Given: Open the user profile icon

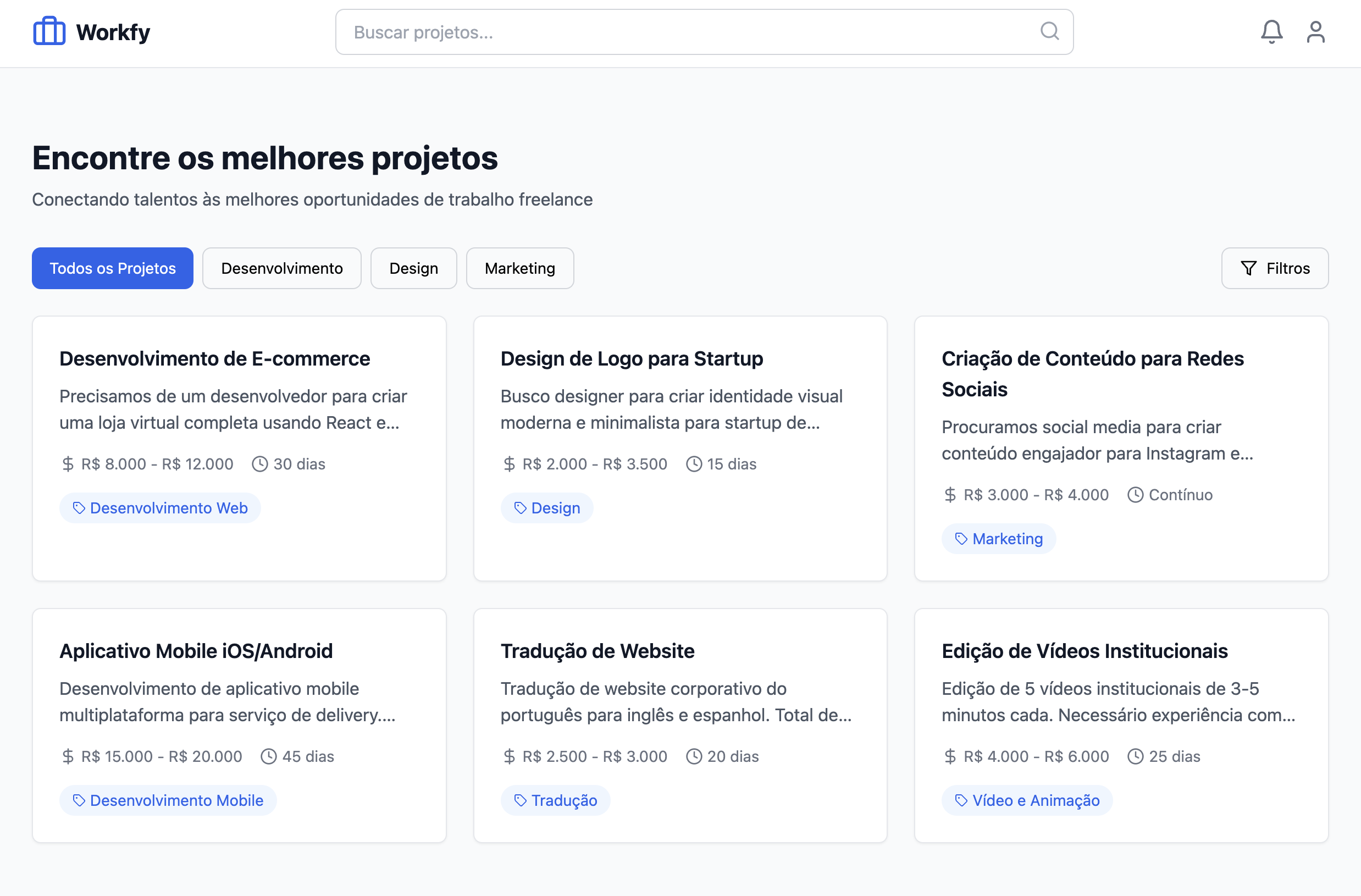Looking at the screenshot, I should pyautogui.click(x=1316, y=31).
